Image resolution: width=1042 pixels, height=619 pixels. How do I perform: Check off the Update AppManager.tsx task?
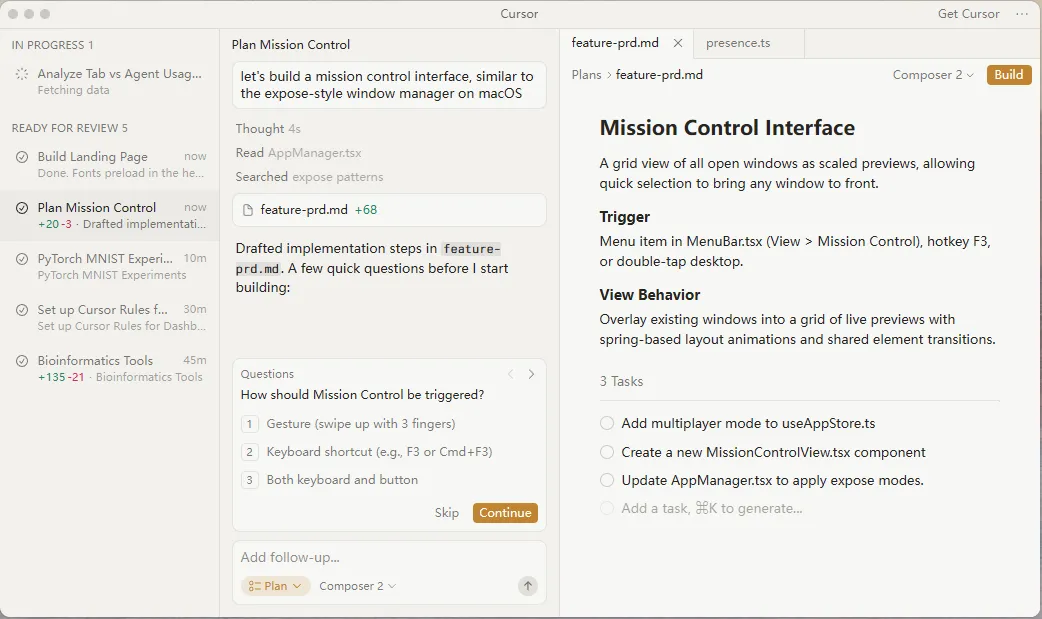(x=607, y=480)
